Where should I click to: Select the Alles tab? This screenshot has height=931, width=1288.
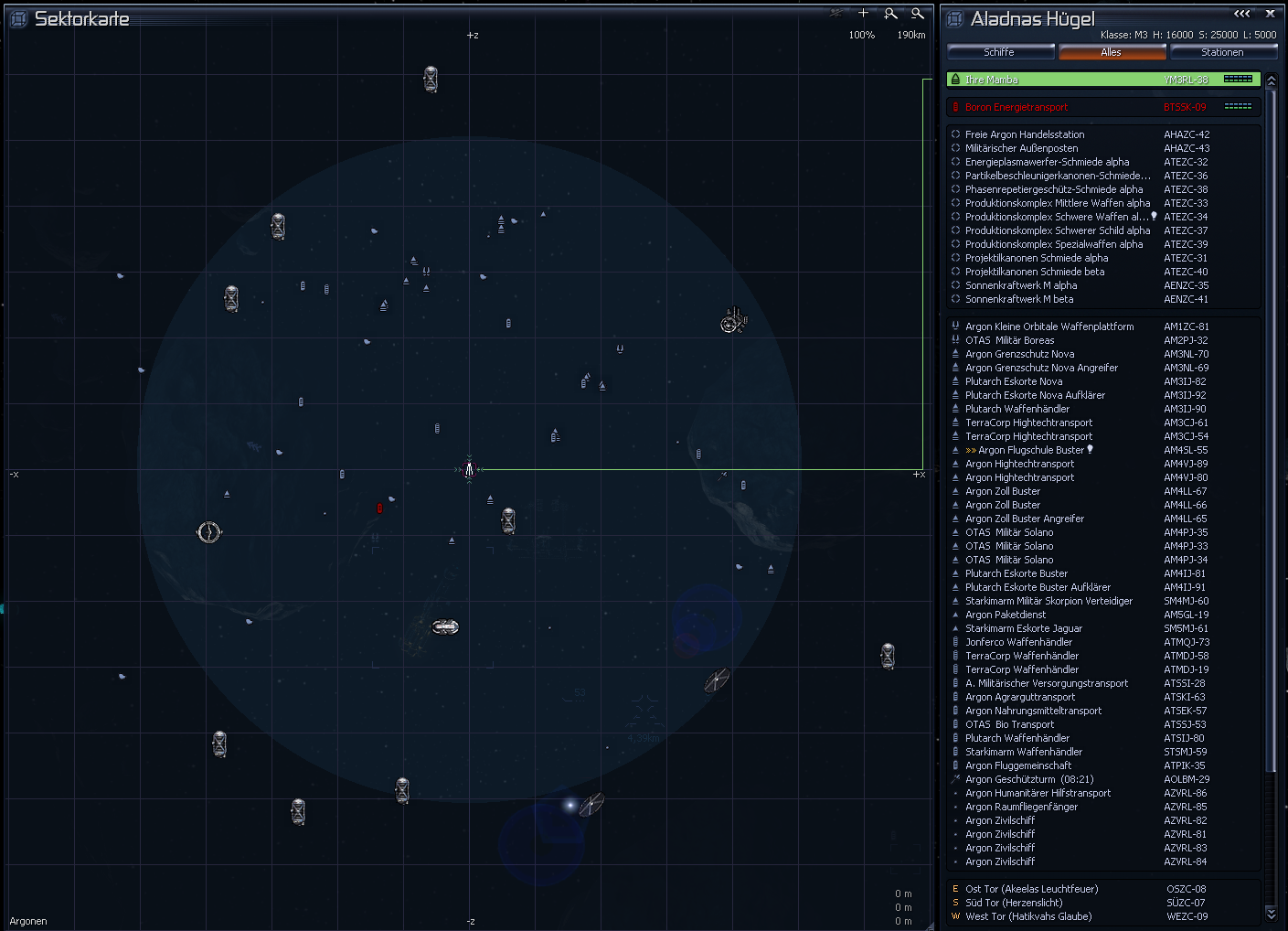click(1111, 52)
